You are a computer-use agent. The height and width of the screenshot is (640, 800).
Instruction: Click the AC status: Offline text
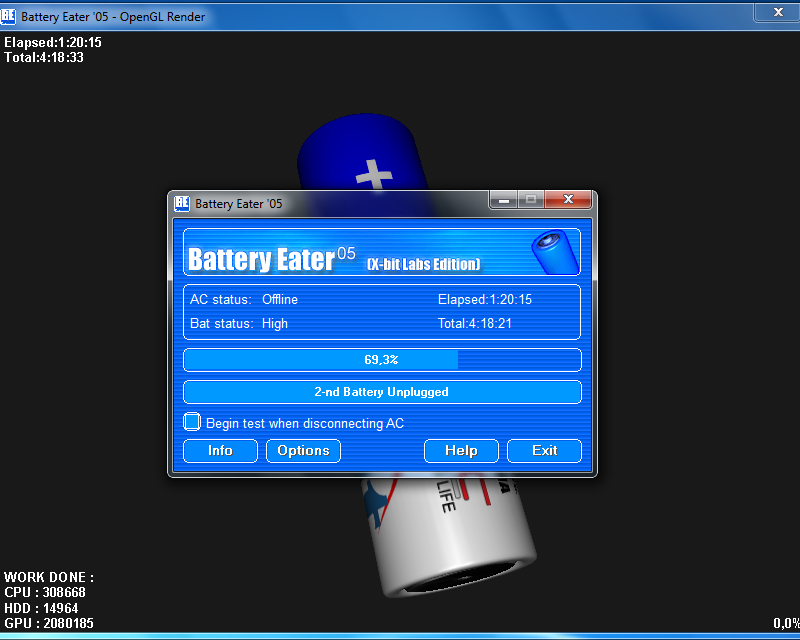coord(244,300)
